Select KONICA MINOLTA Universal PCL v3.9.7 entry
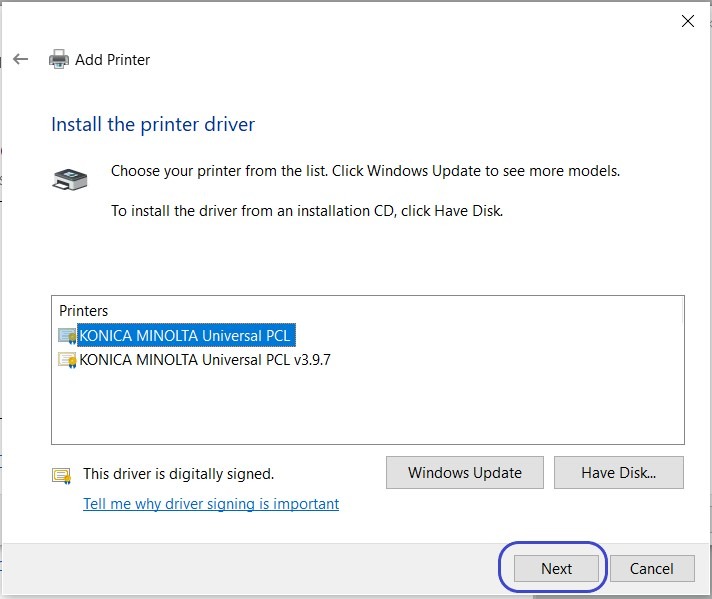 tap(204, 360)
